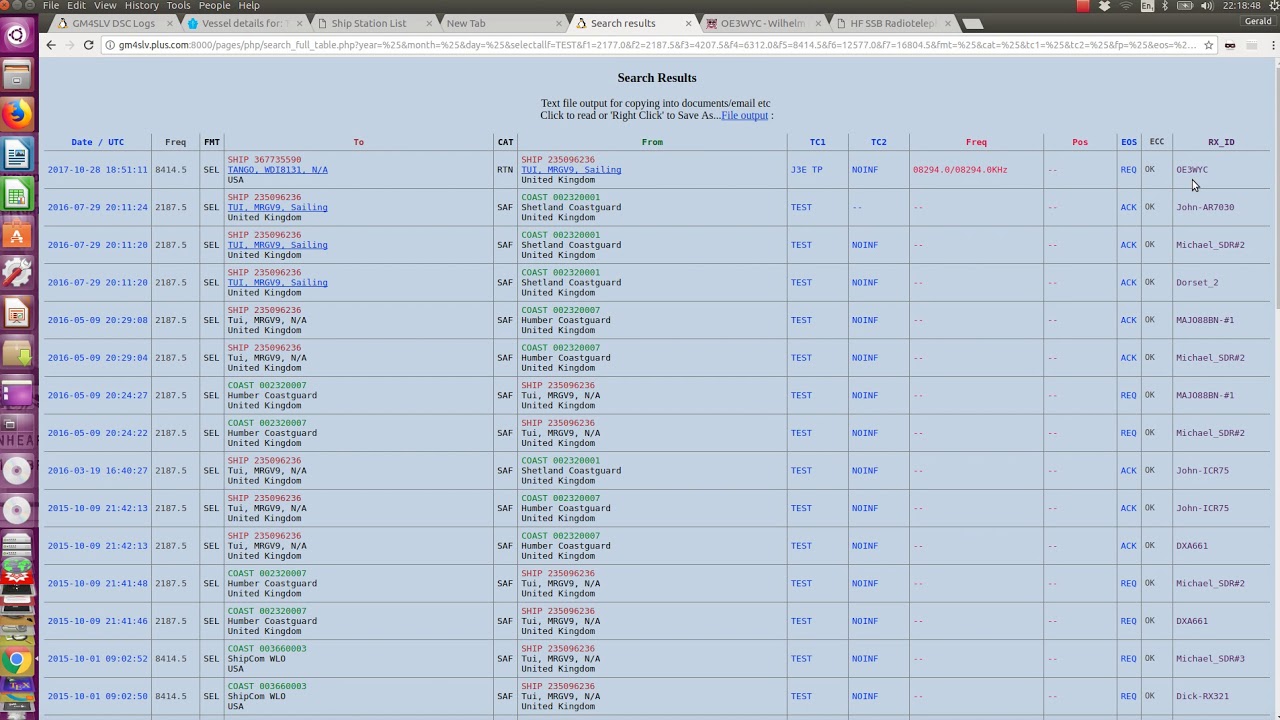Switch to the Vessel details tab
The width and height of the screenshot is (1280, 720).
point(243,23)
